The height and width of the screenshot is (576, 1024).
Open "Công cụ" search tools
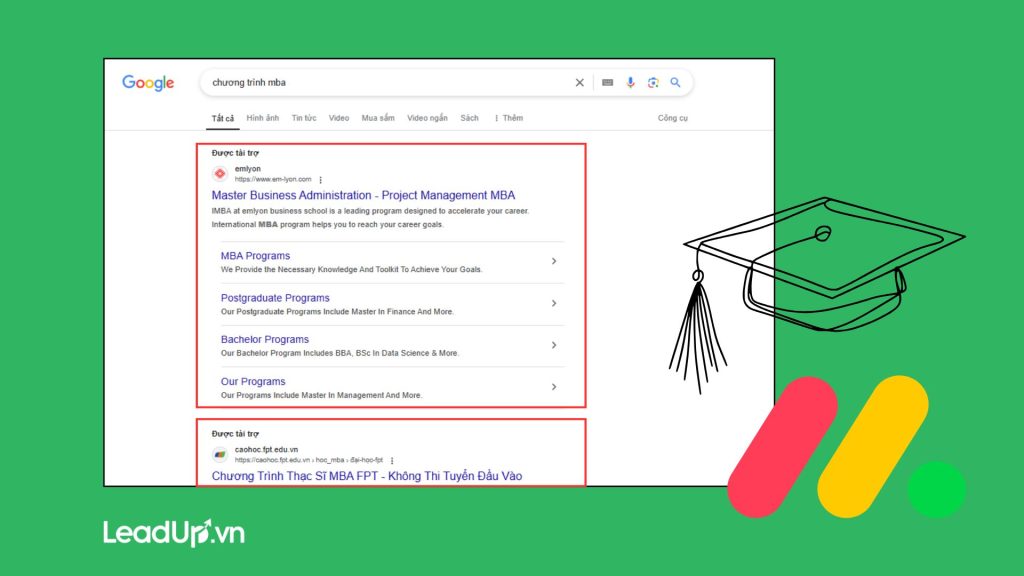pyautogui.click(x=673, y=118)
